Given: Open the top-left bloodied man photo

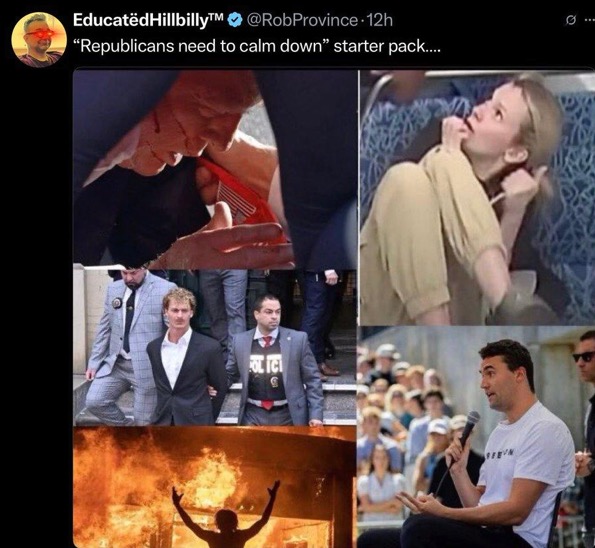Looking at the screenshot, I should 215,168.
